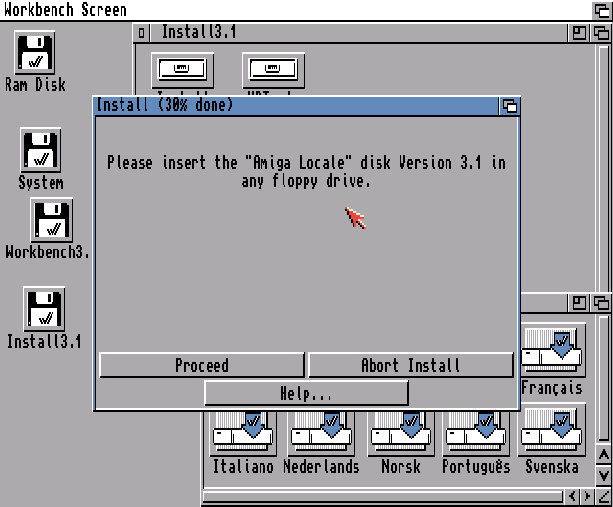
Task: Click the scroll down arrow in language window
Action: click(x=603, y=476)
